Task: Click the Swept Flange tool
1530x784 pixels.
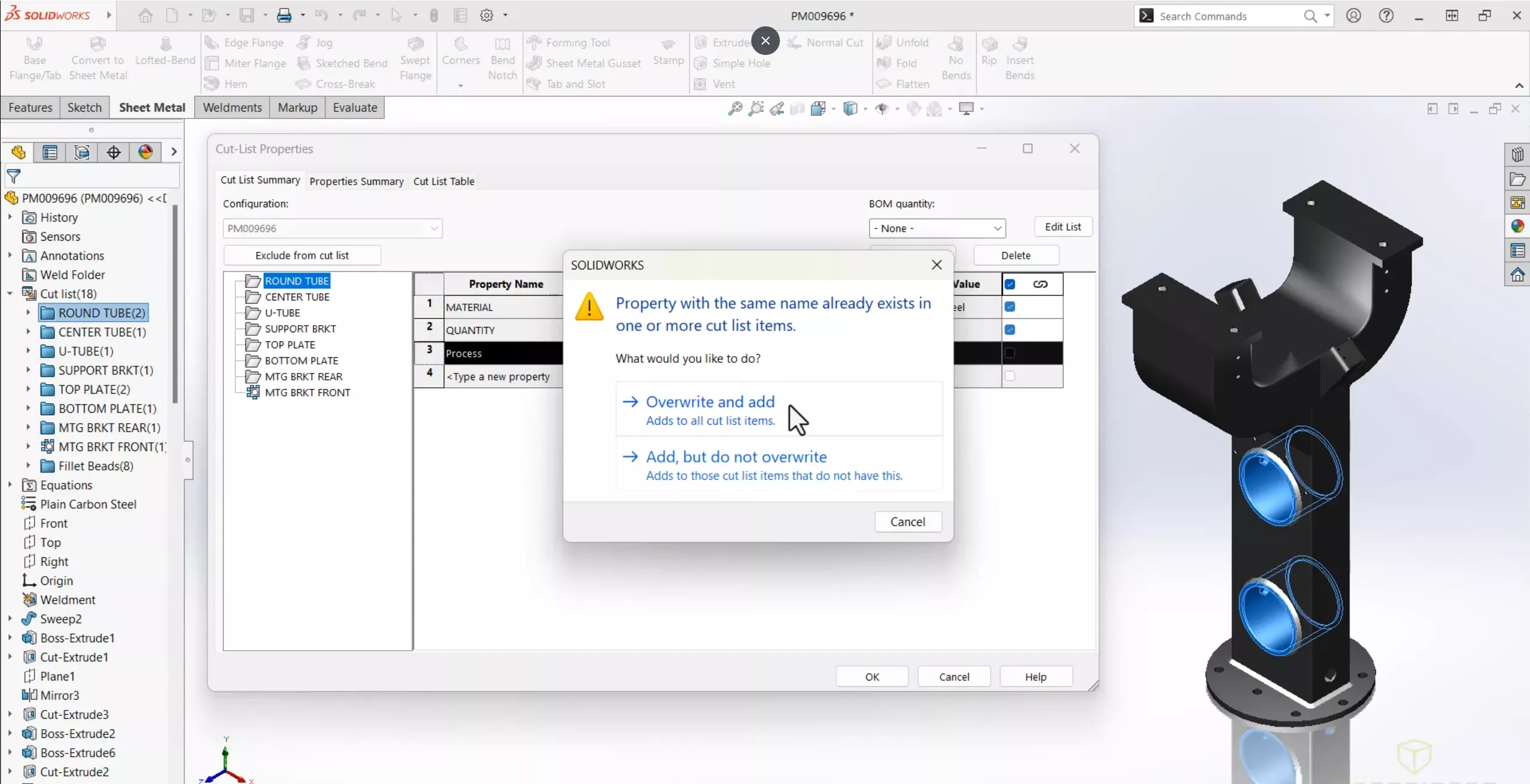Action: [x=415, y=59]
